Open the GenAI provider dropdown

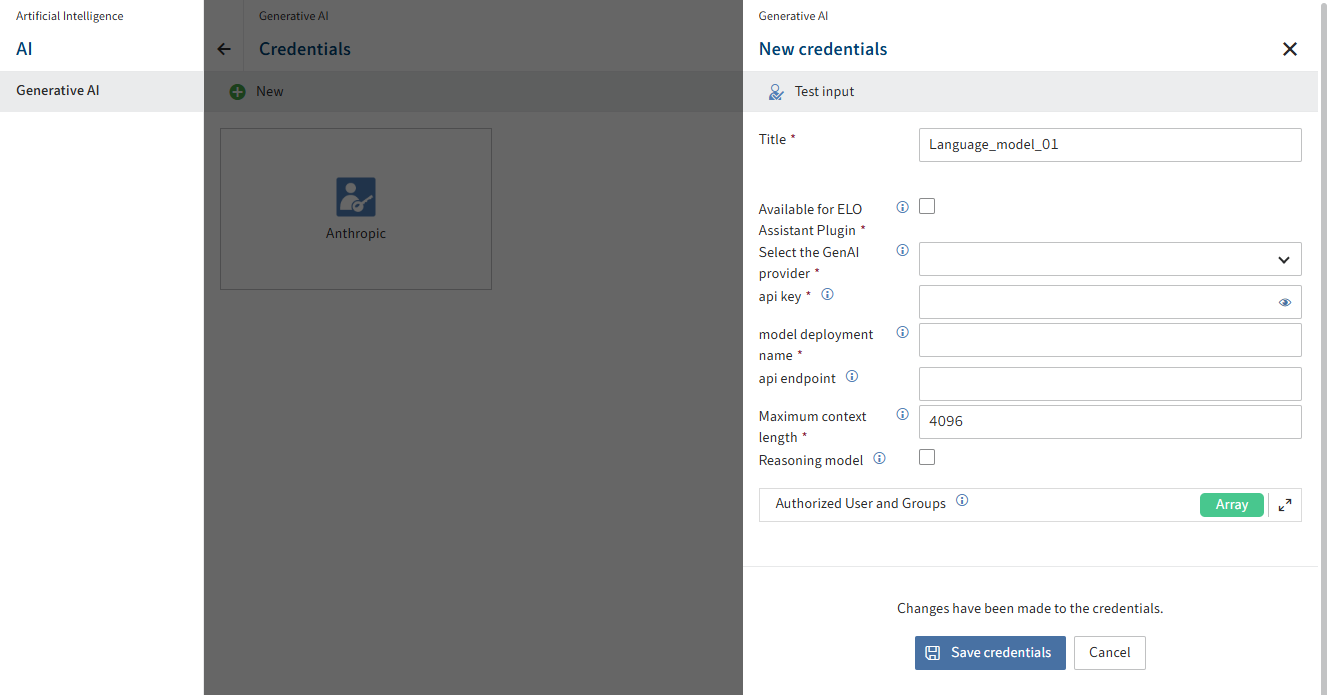click(1110, 259)
